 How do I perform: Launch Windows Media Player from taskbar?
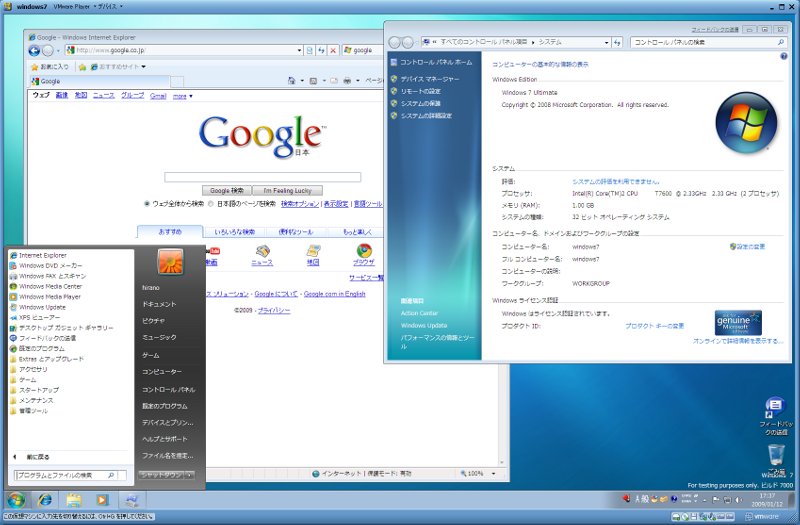[102, 501]
